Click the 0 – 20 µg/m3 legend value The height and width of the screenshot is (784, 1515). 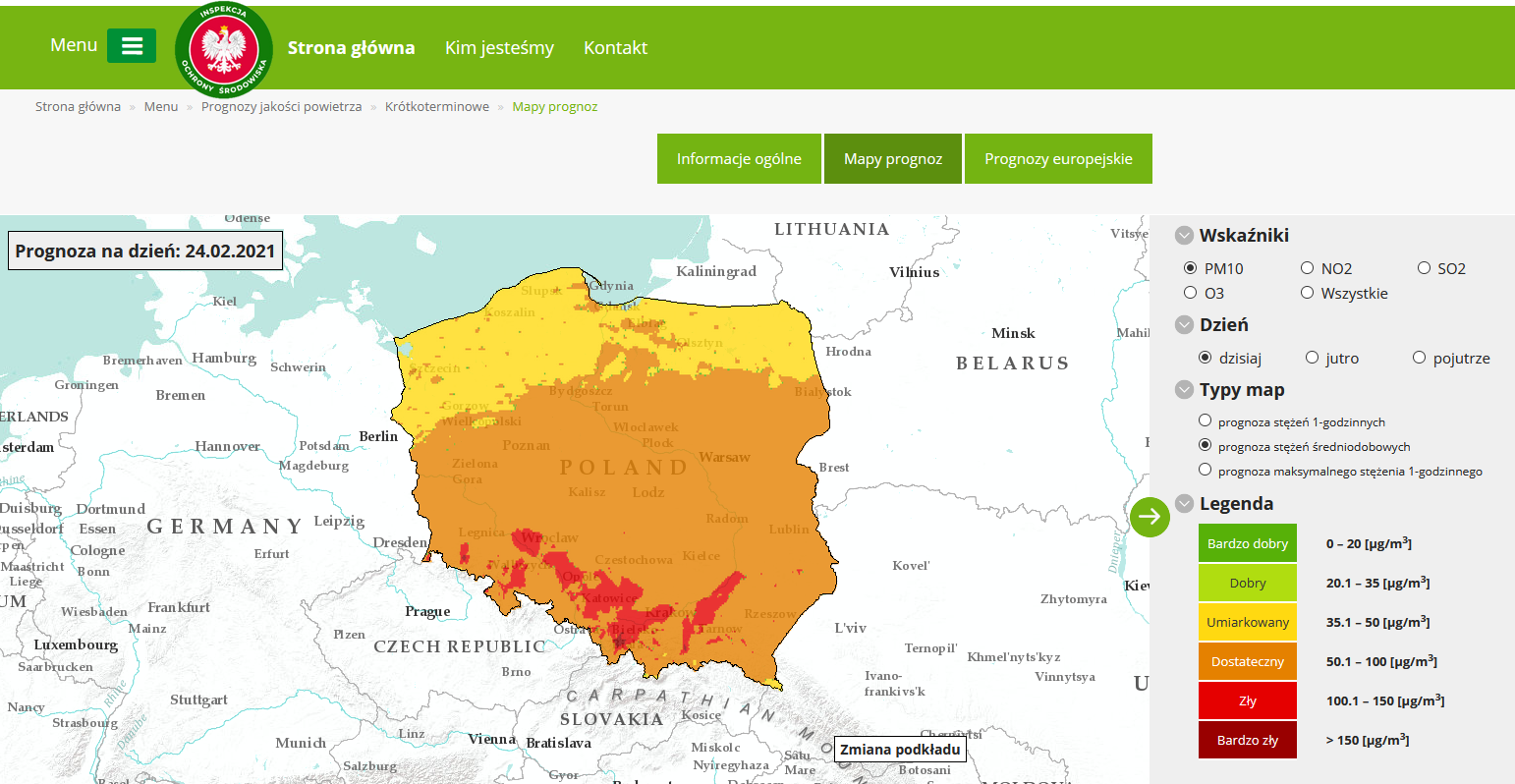[x=1369, y=543]
